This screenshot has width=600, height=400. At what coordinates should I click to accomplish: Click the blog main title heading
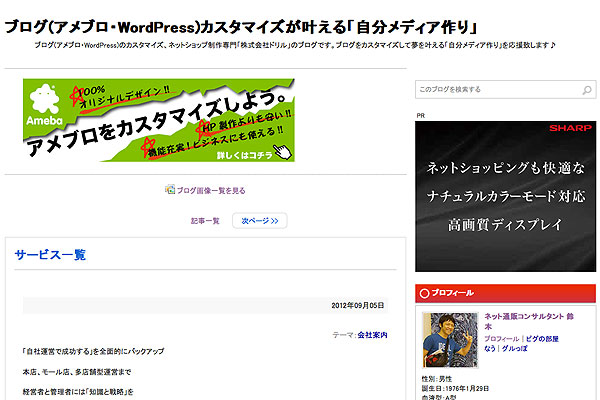pyautogui.click(x=241, y=27)
